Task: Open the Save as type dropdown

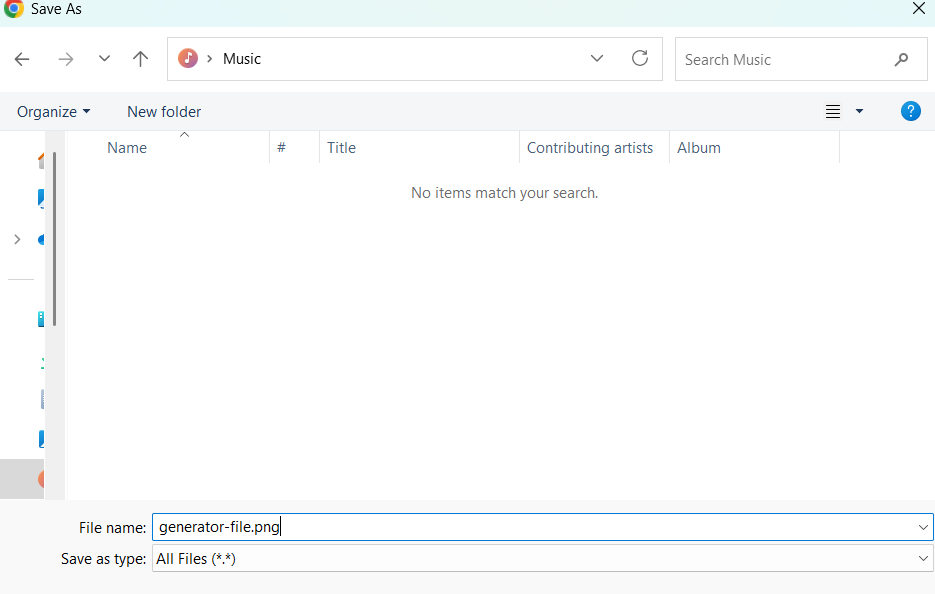Action: [923, 559]
